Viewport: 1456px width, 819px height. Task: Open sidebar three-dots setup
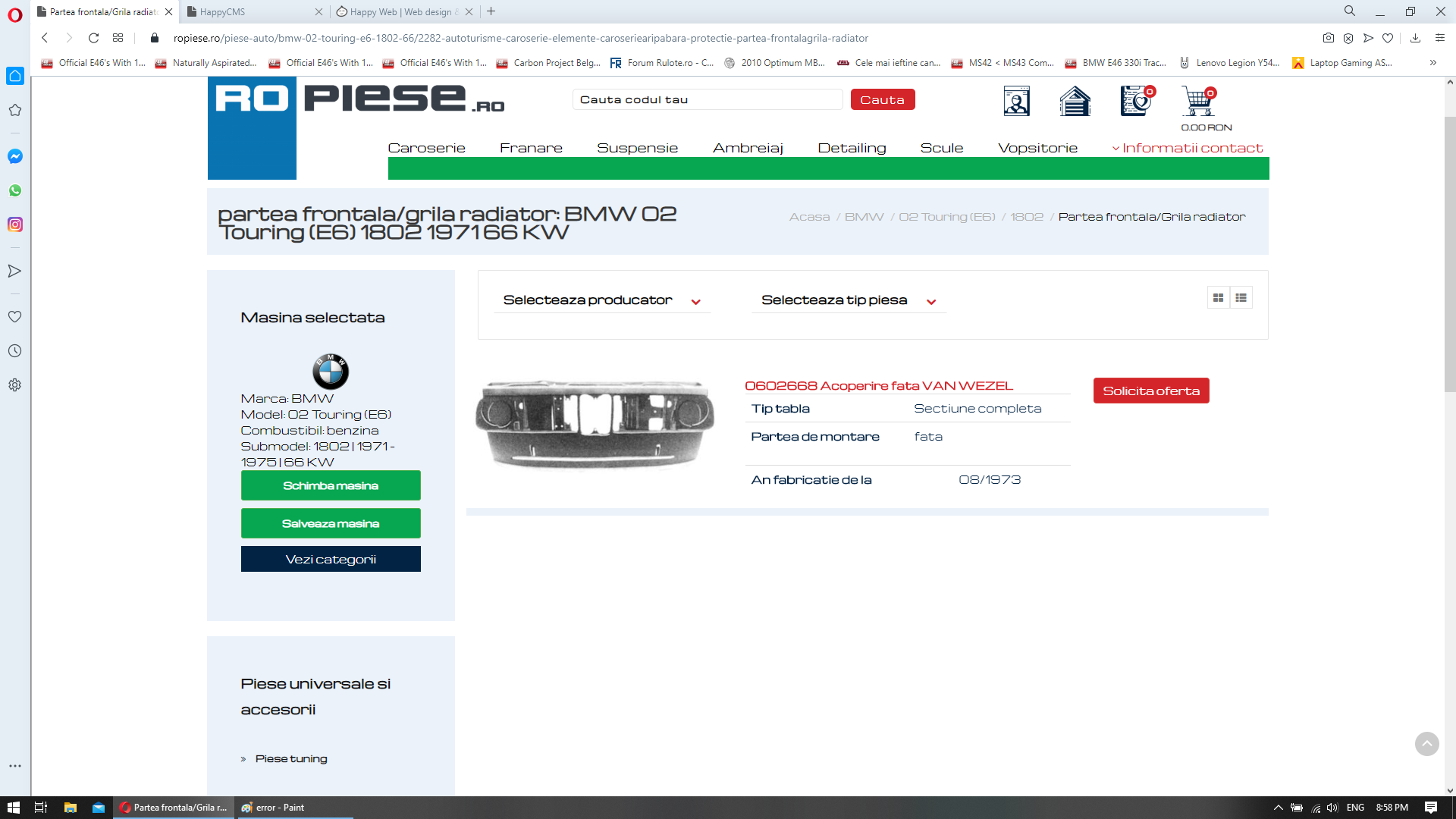point(14,766)
